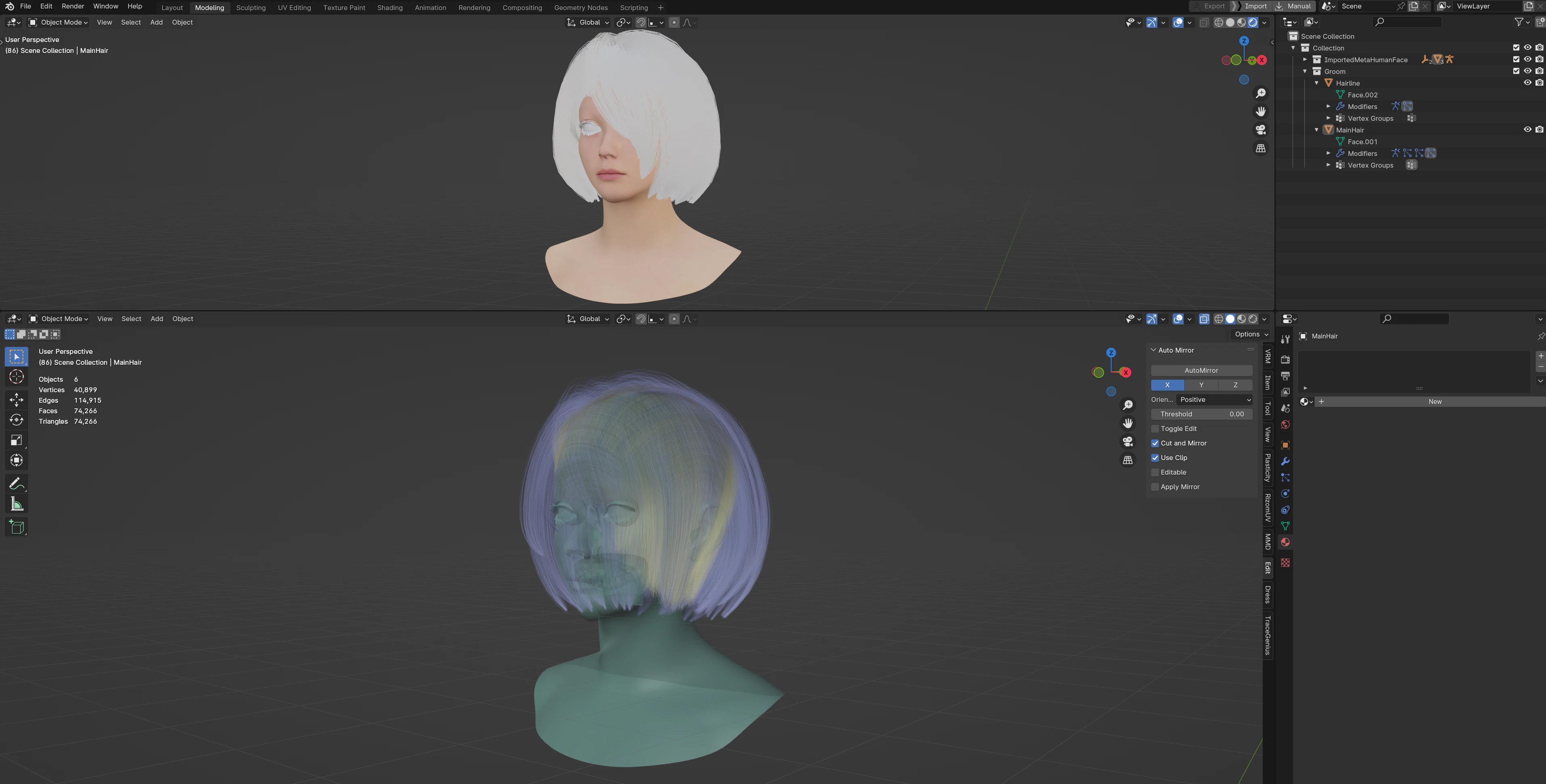Switch perspective/orthographic in lower viewport
Screen dimensions: 1546x784
1128,460
